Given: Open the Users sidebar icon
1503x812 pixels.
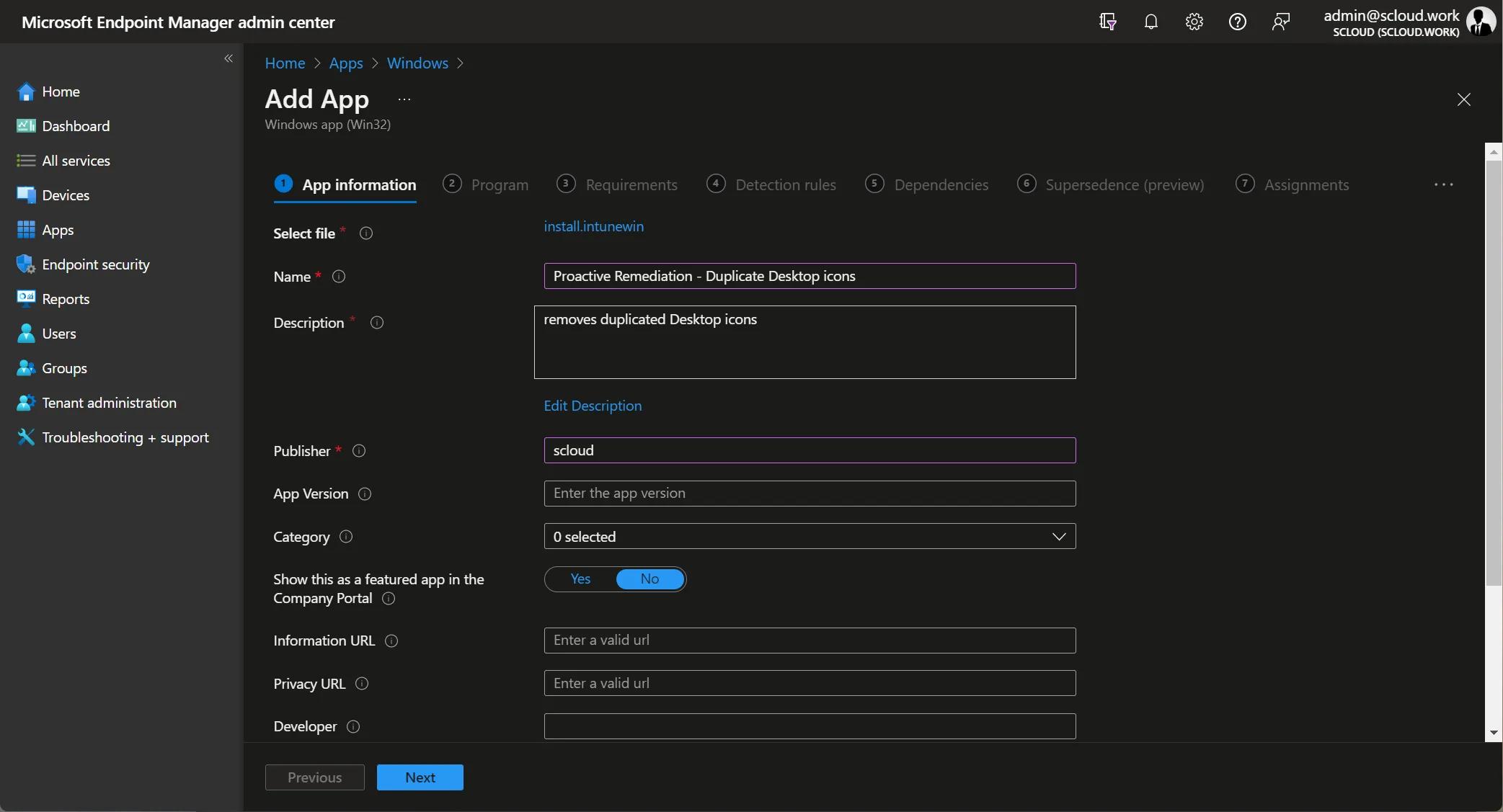Looking at the screenshot, I should pyautogui.click(x=26, y=334).
